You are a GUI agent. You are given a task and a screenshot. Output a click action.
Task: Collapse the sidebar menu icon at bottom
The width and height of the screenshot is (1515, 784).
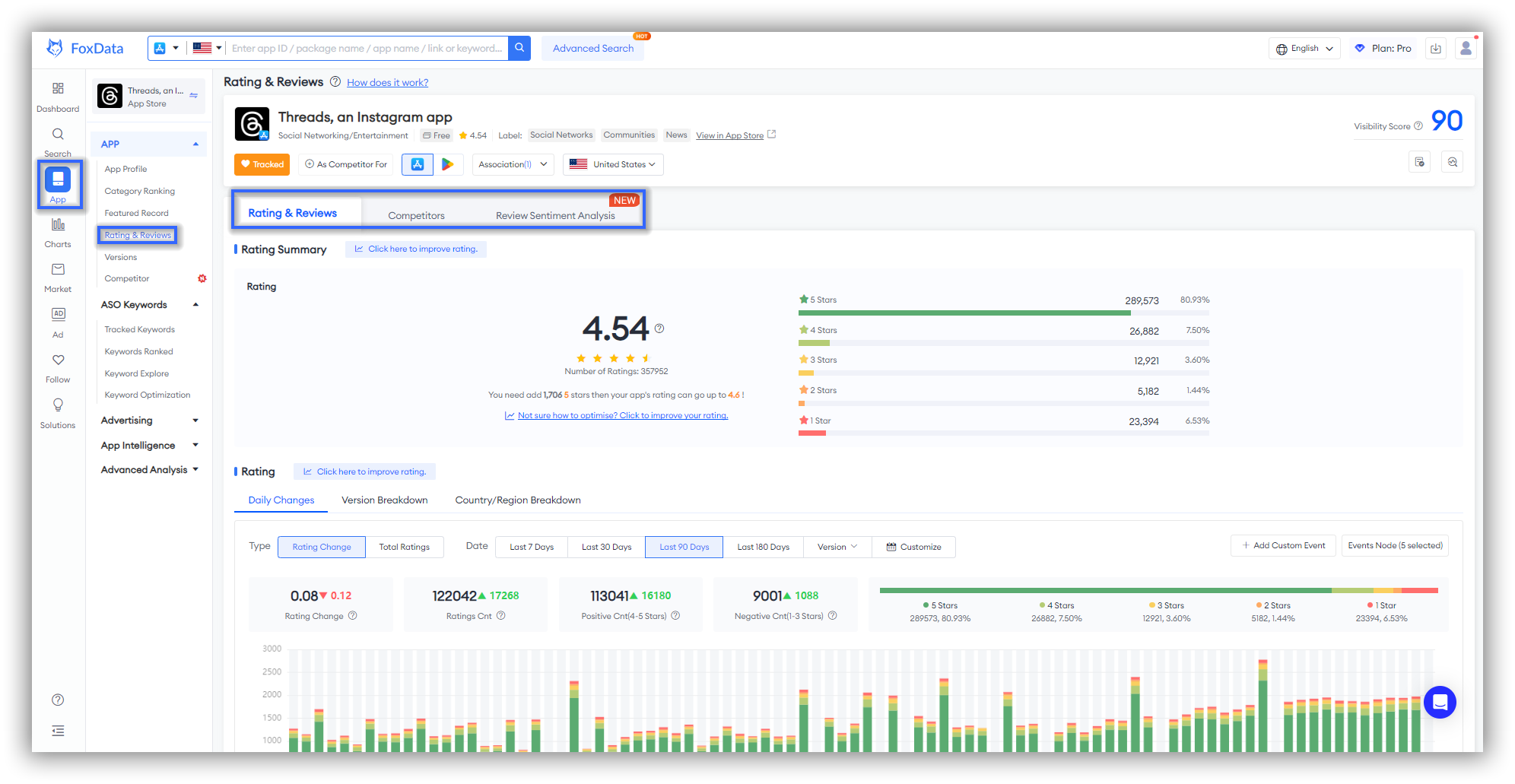[x=58, y=731]
